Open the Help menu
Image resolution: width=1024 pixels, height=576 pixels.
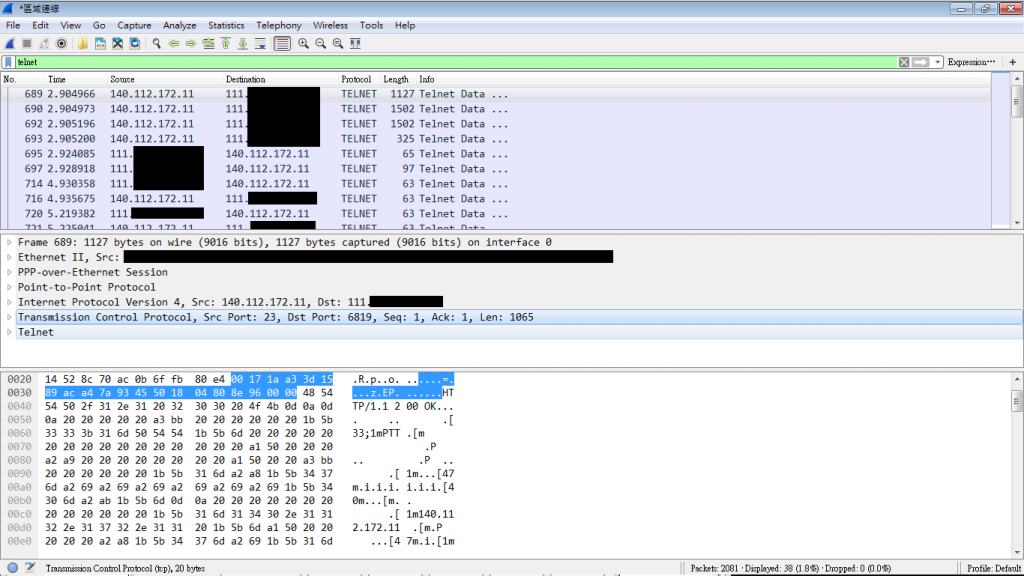point(405,25)
